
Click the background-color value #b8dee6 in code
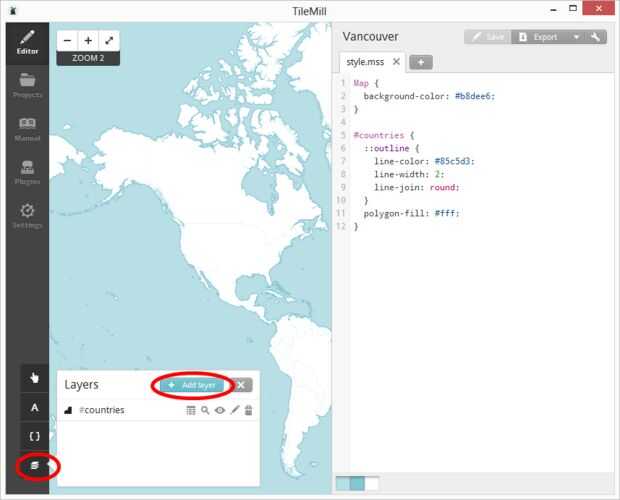[473, 96]
